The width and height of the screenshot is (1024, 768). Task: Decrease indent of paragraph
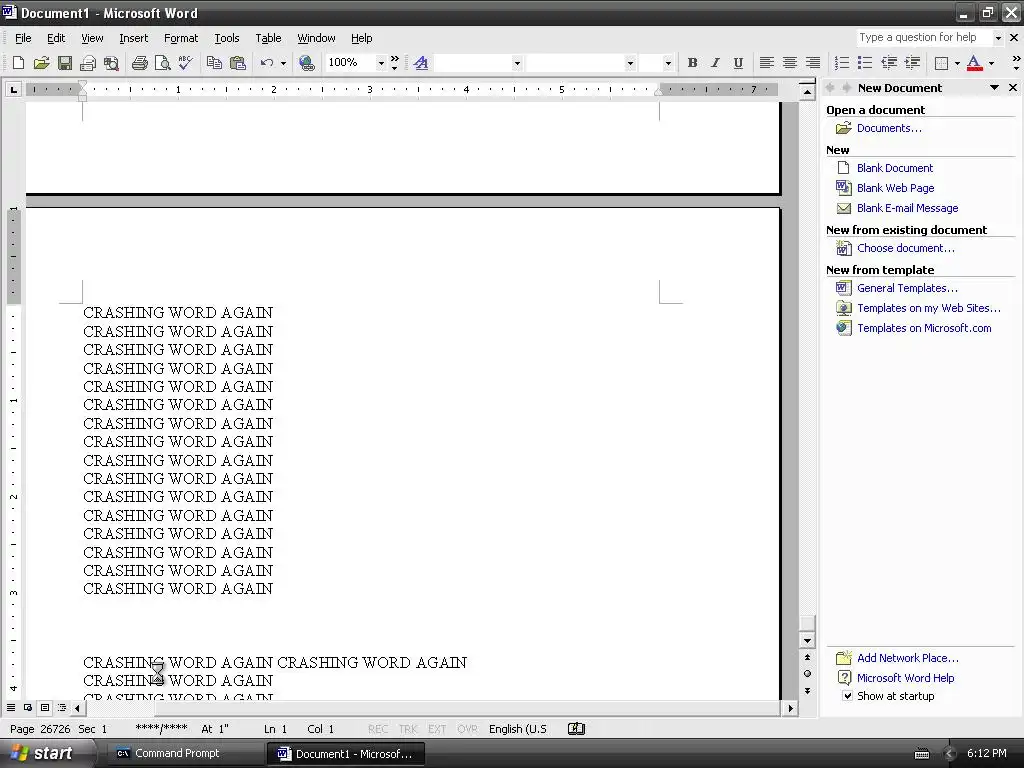[x=889, y=63]
